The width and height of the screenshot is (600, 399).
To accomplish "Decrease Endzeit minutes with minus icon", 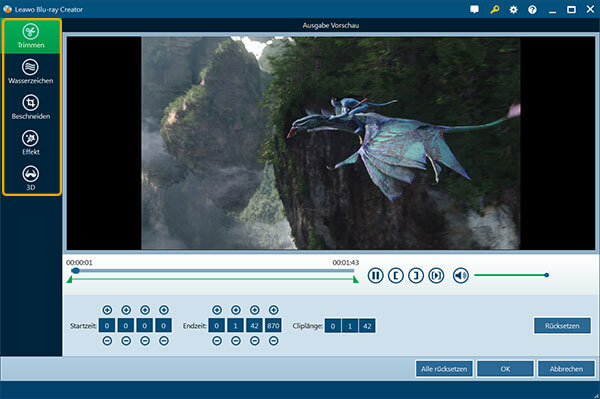I will click(236, 341).
